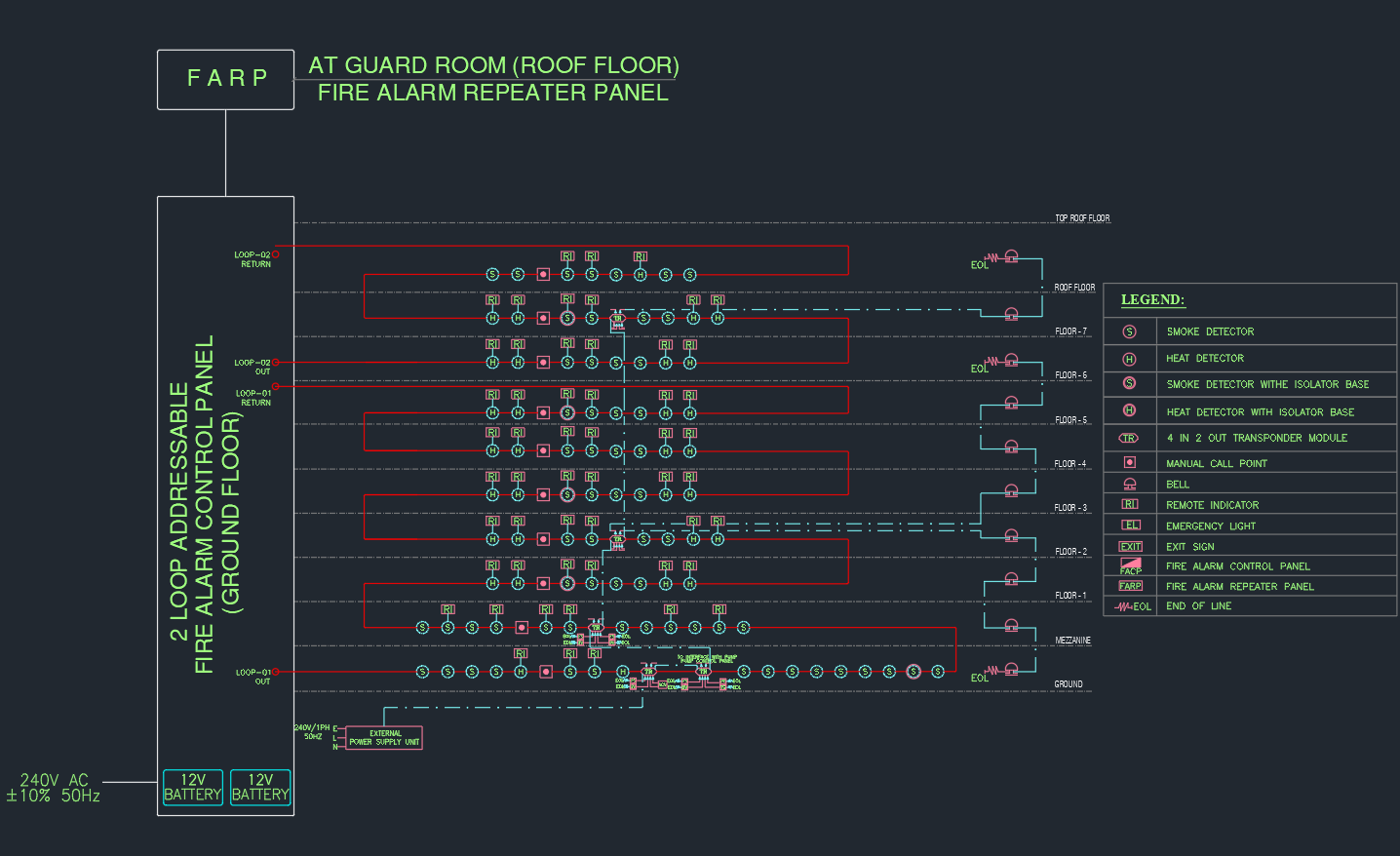Image resolution: width=1400 pixels, height=856 pixels.
Task: Select the Remote Indicator RI legend icon
Action: (x=1129, y=504)
